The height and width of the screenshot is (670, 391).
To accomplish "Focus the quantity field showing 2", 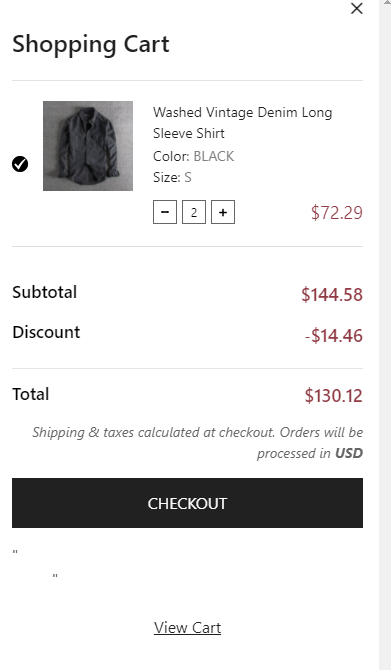I will (x=194, y=212).
